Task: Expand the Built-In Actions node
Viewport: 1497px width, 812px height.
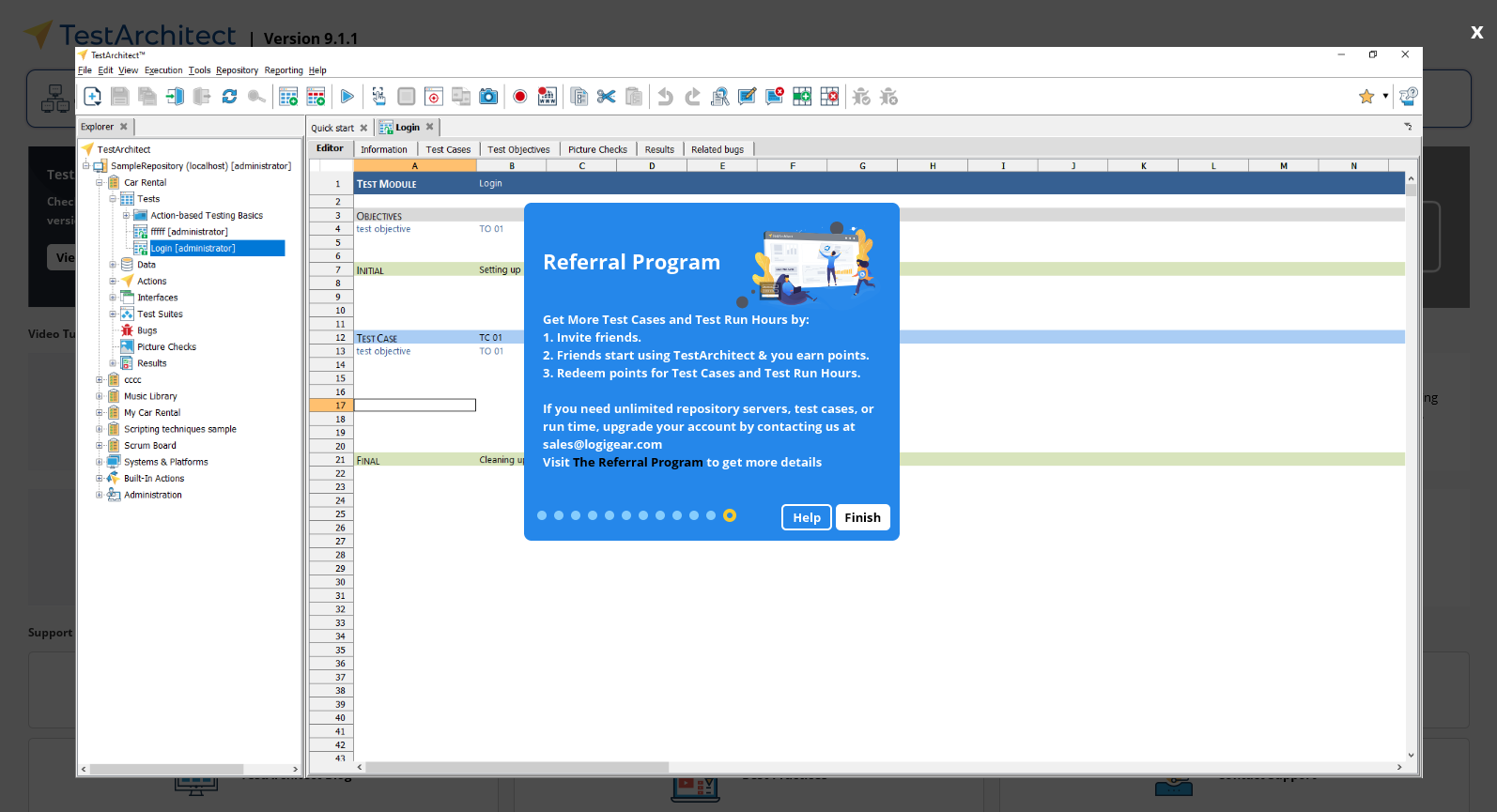Action: coord(100,478)
